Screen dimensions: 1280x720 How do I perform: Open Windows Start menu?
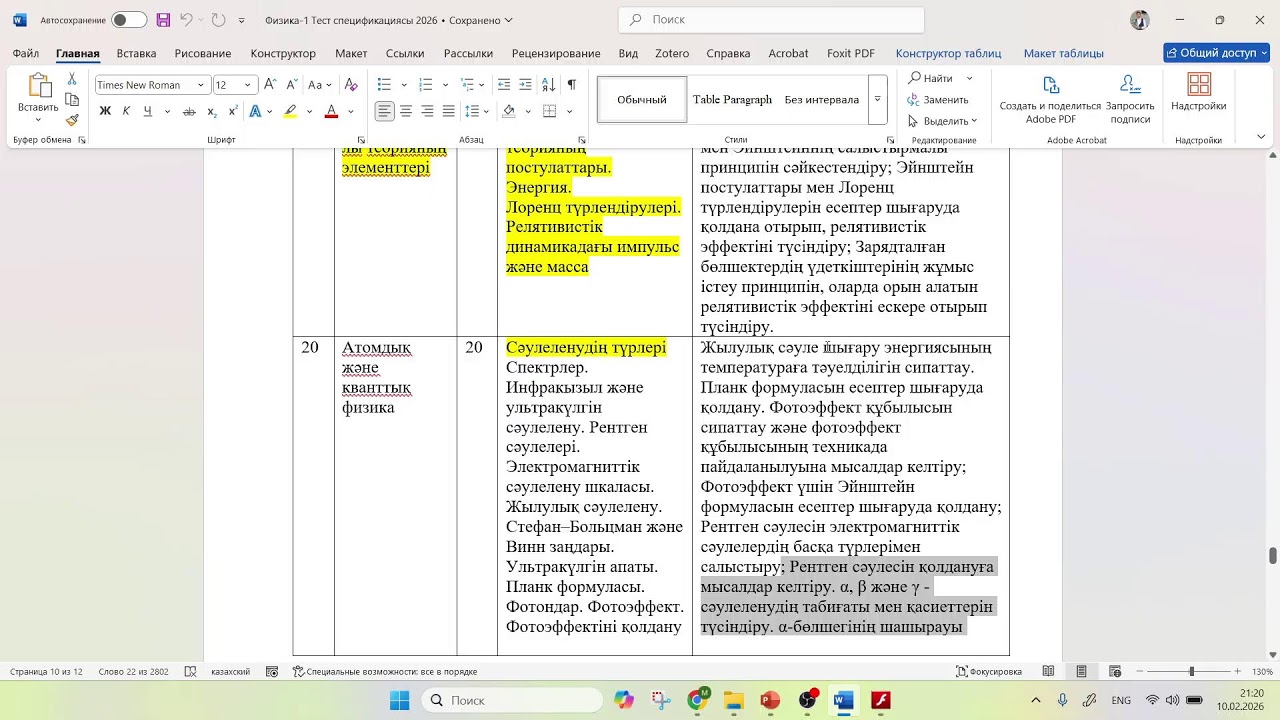(x=399, y=700)
